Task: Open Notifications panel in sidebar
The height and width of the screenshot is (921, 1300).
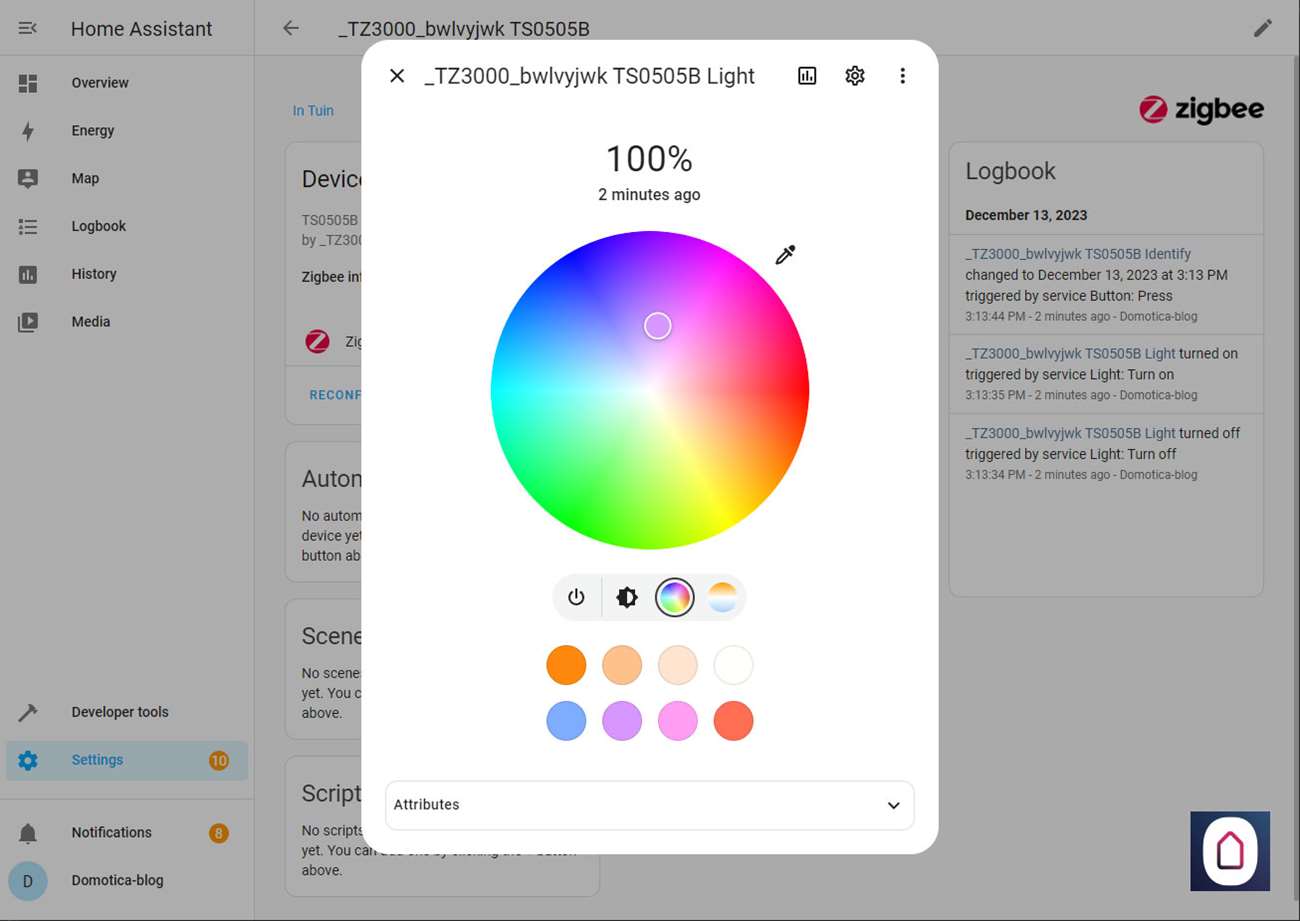Action: tap(111, 833)
